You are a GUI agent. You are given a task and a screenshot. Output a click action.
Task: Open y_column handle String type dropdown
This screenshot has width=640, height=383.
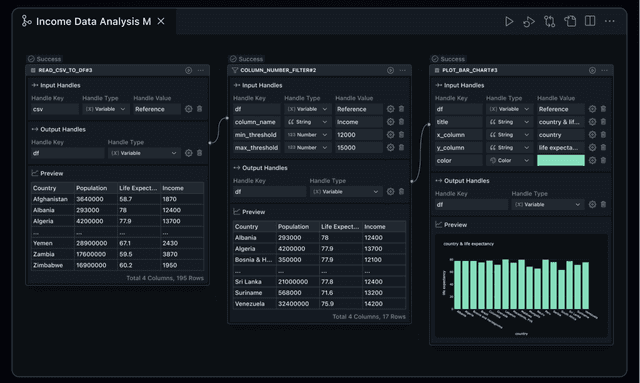[x=509, y=147]
